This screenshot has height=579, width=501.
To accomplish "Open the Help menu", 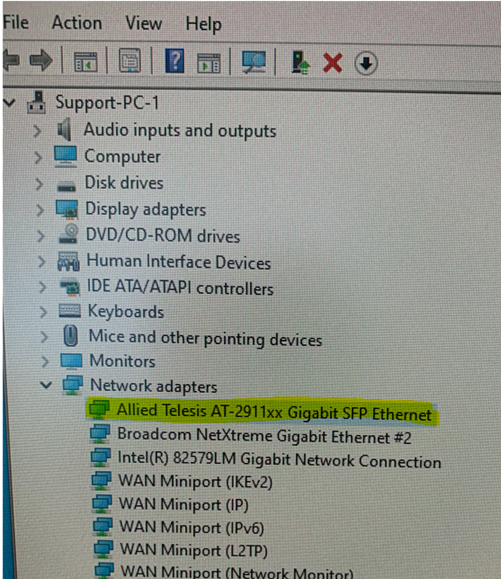I will pos(203,25).
